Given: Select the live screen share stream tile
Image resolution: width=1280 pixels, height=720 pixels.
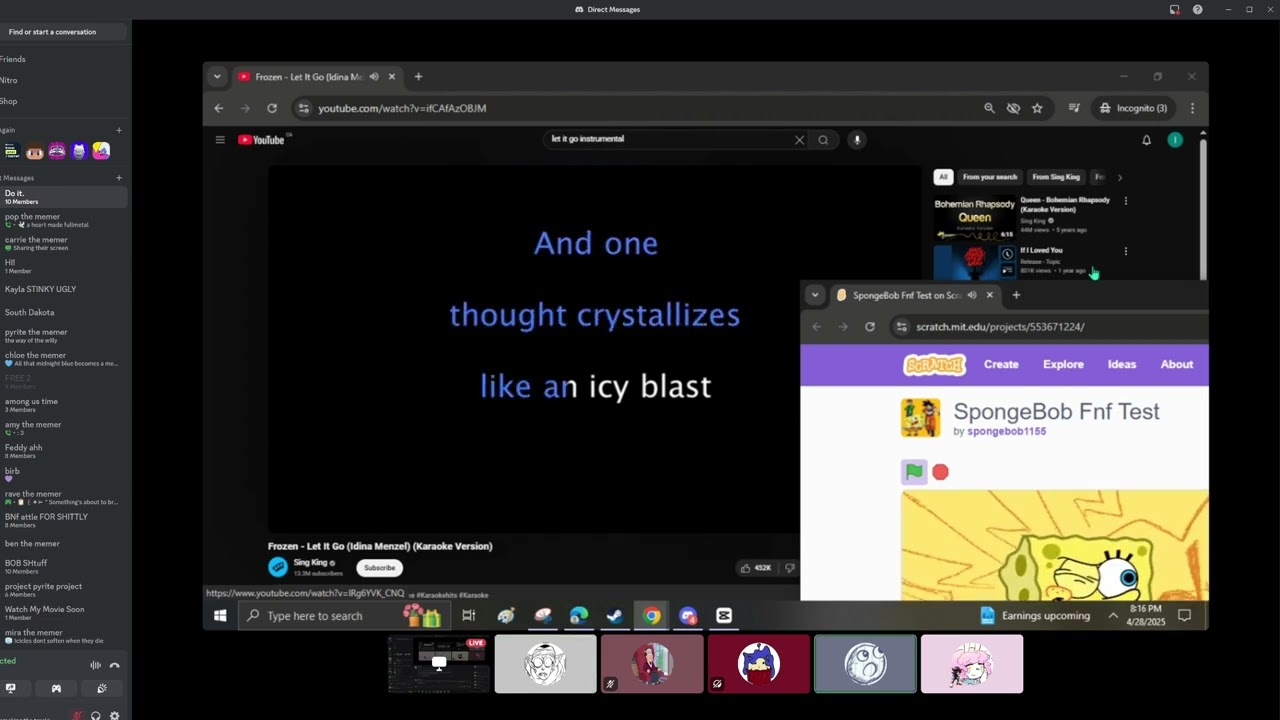Looking at the screenshot, I should (x=438, y=664).
